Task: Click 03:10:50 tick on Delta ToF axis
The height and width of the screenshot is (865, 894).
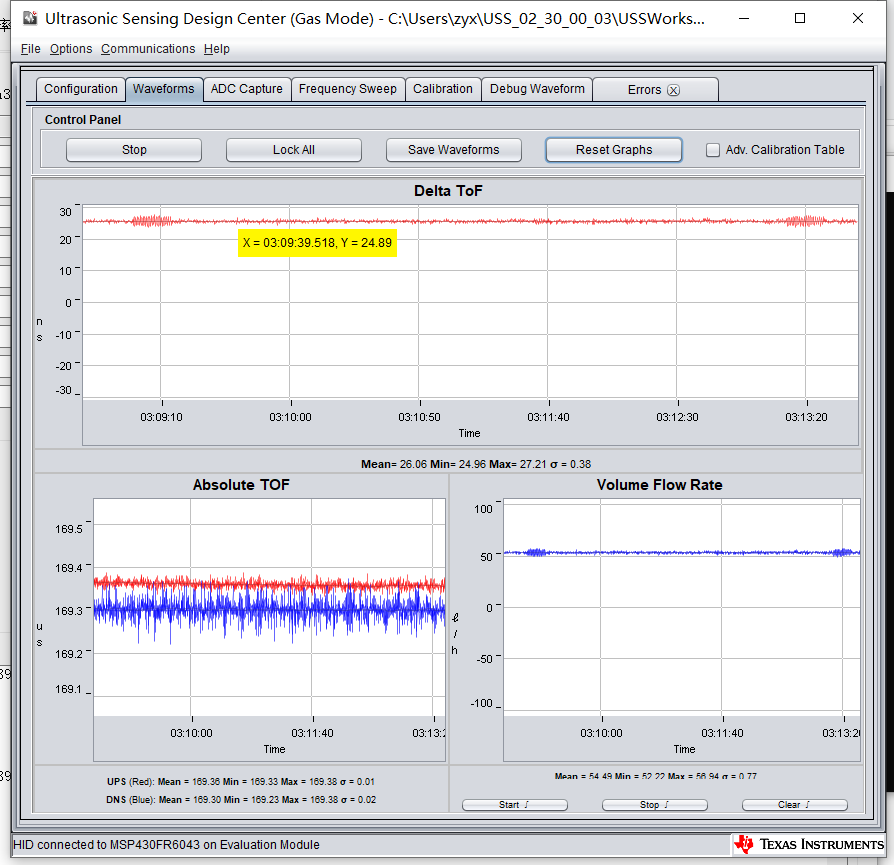Action: 420,417
